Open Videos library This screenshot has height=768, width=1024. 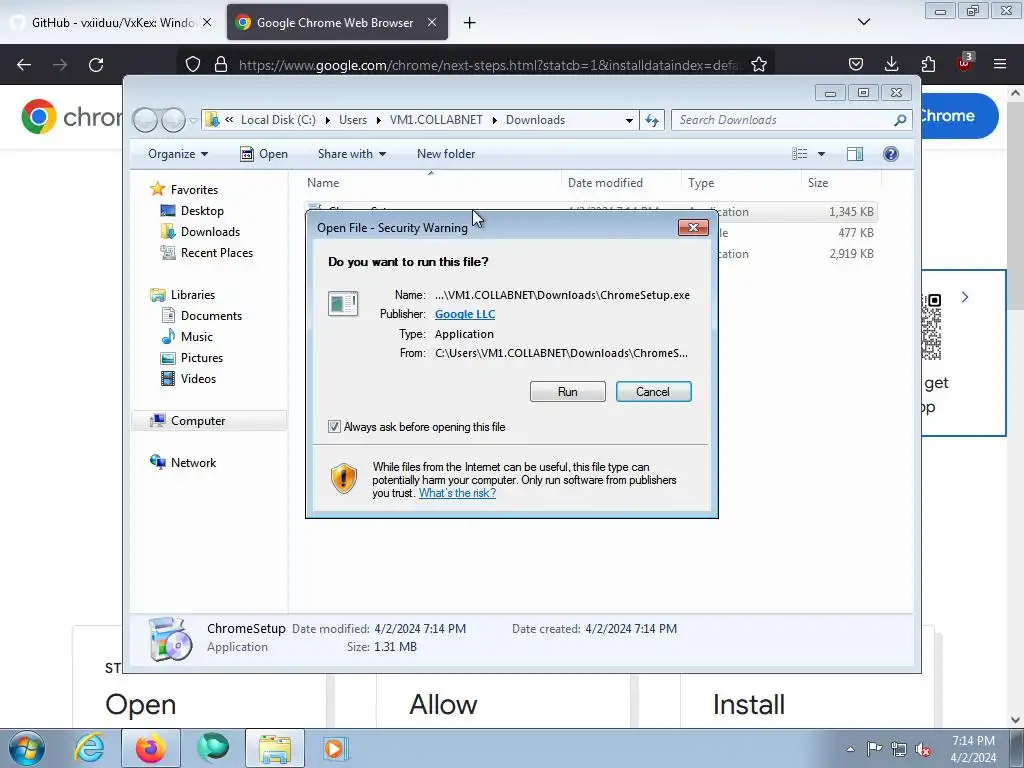point(189,379)
